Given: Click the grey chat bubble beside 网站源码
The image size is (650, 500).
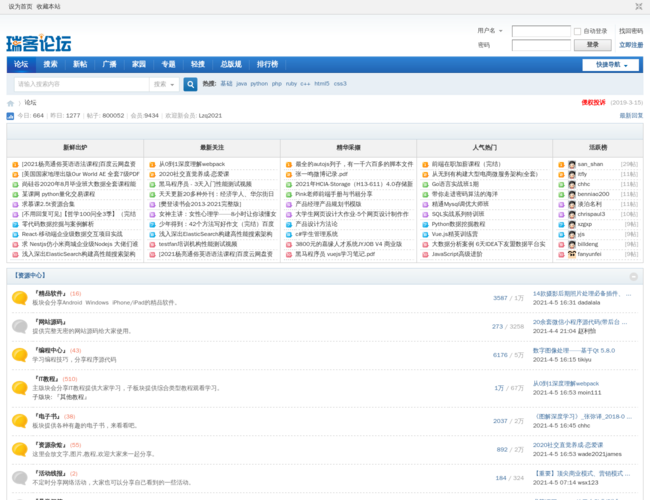Looking at the screenshot, I should 19,326.
